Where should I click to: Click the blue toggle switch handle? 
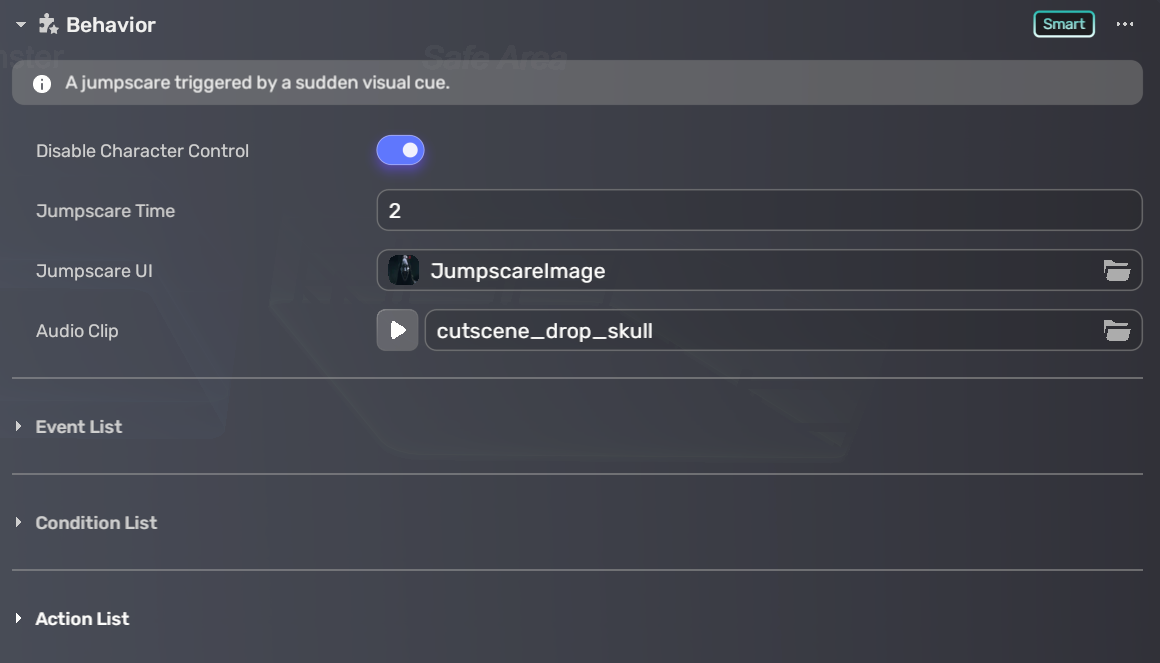410,150
